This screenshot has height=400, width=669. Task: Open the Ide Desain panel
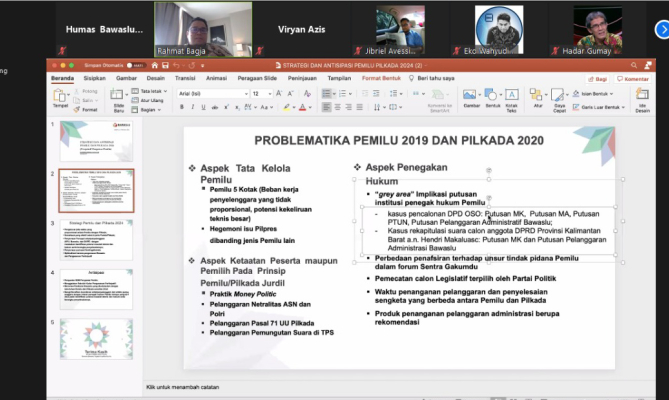coord(641,97)
